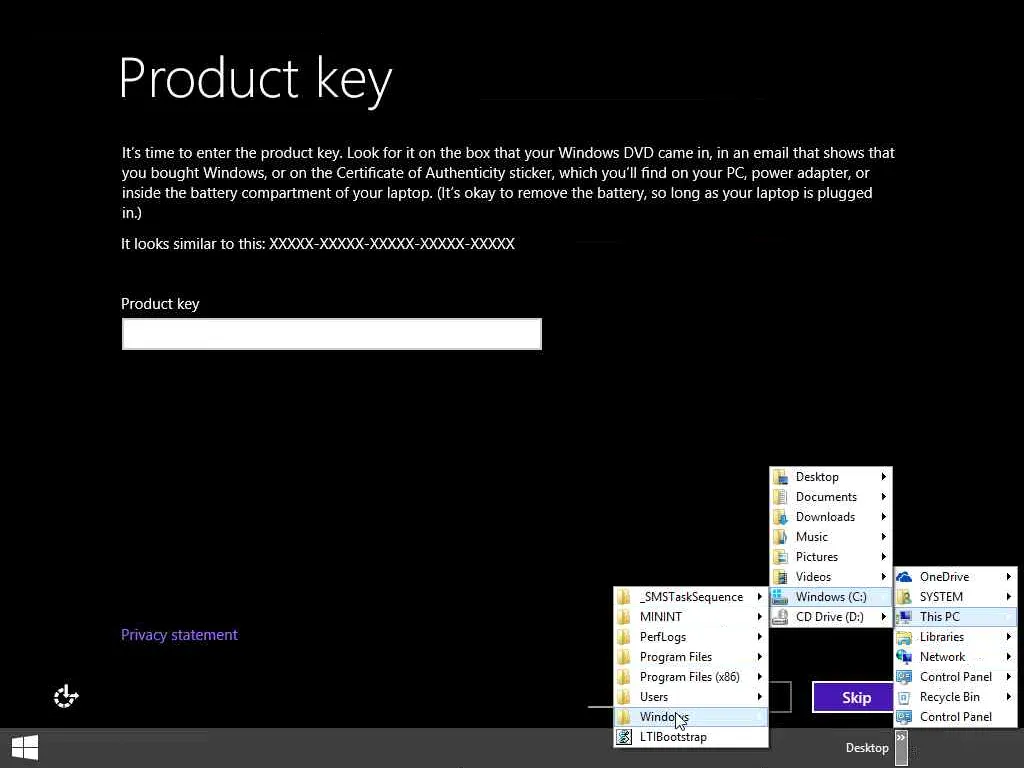Open the Privacy statement link
1024x768 pixels.
pyautogui.click(x=180, y=635)
